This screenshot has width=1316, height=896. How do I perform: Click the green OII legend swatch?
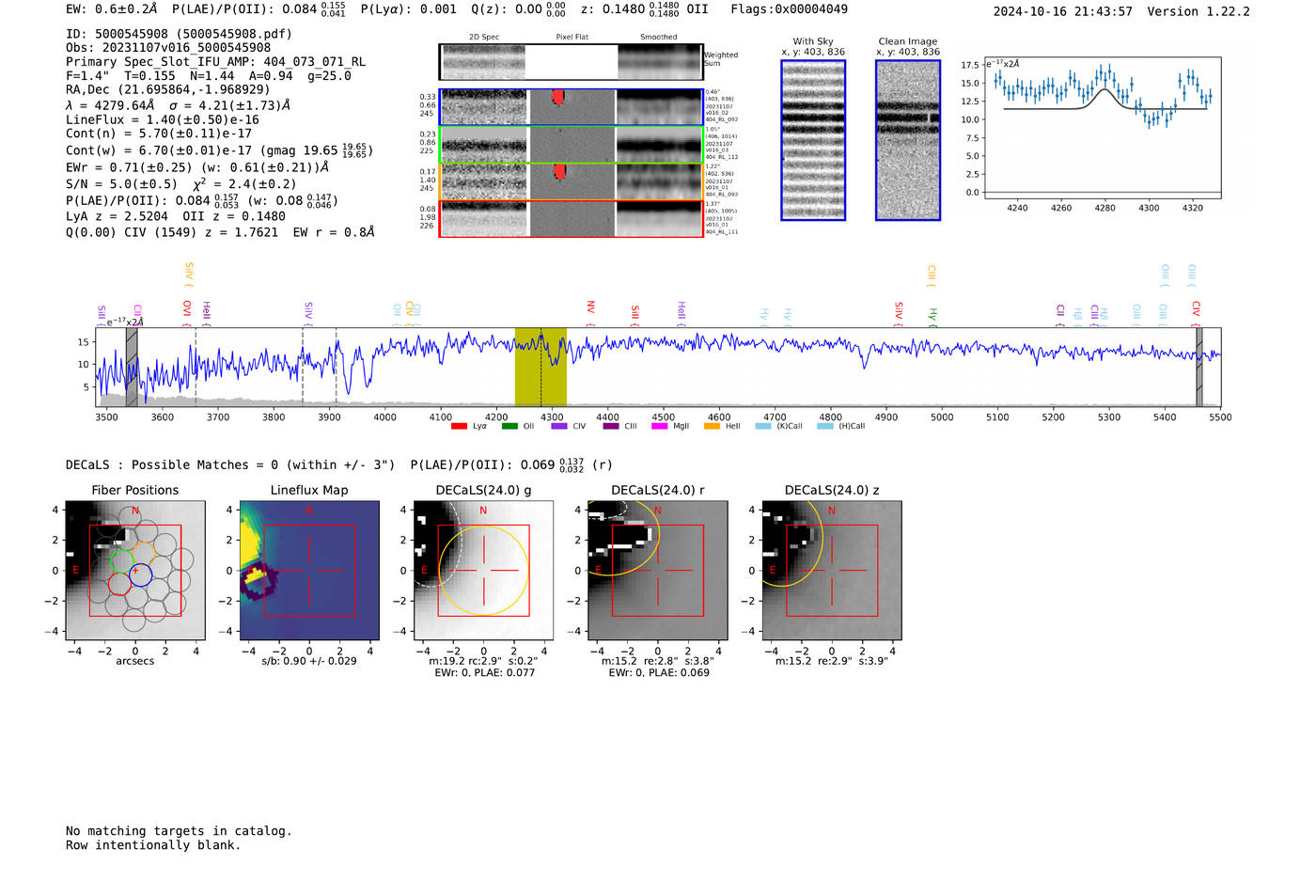tap(509, 427)
